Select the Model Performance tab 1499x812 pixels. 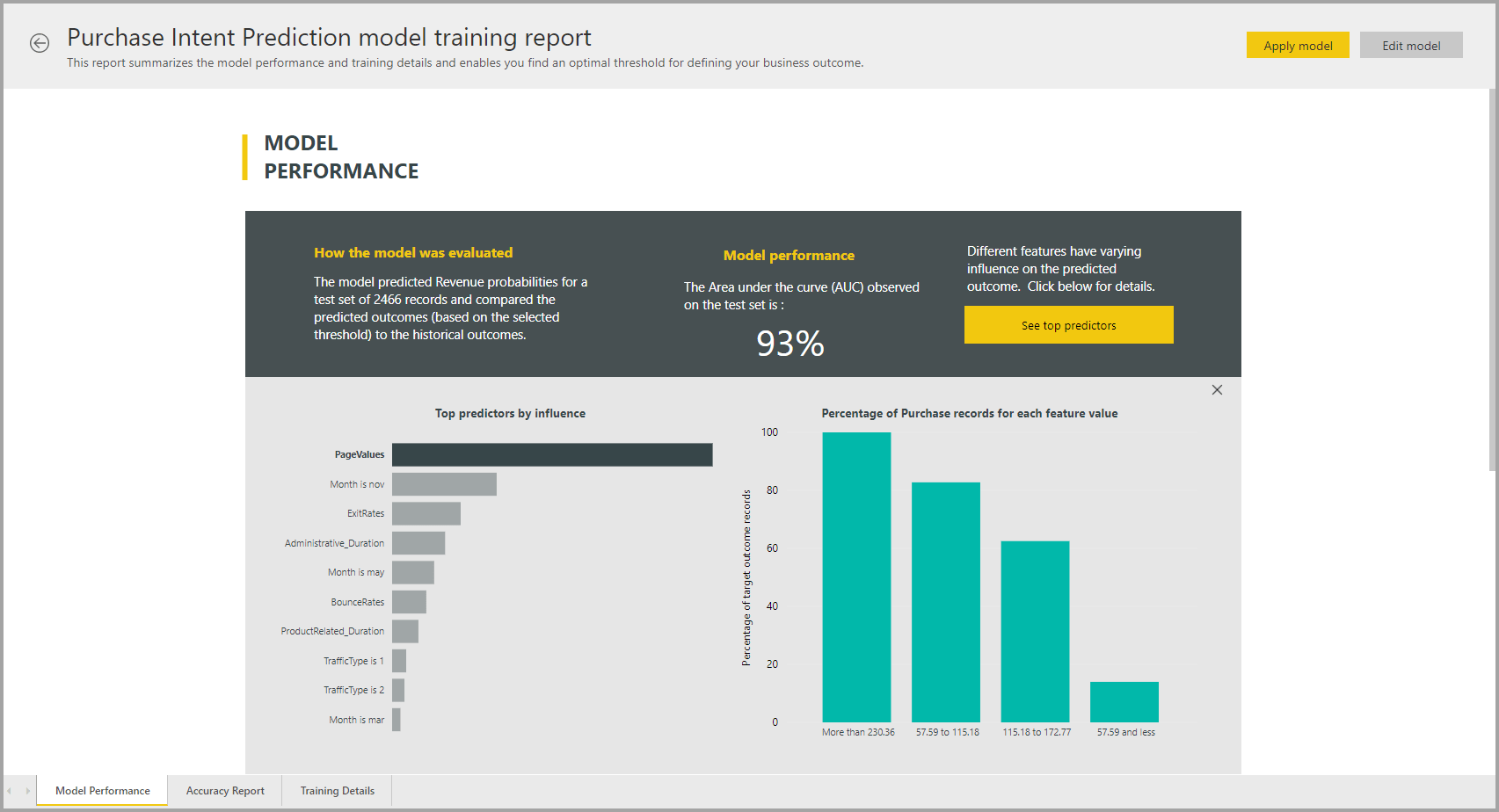click(101, 790)
